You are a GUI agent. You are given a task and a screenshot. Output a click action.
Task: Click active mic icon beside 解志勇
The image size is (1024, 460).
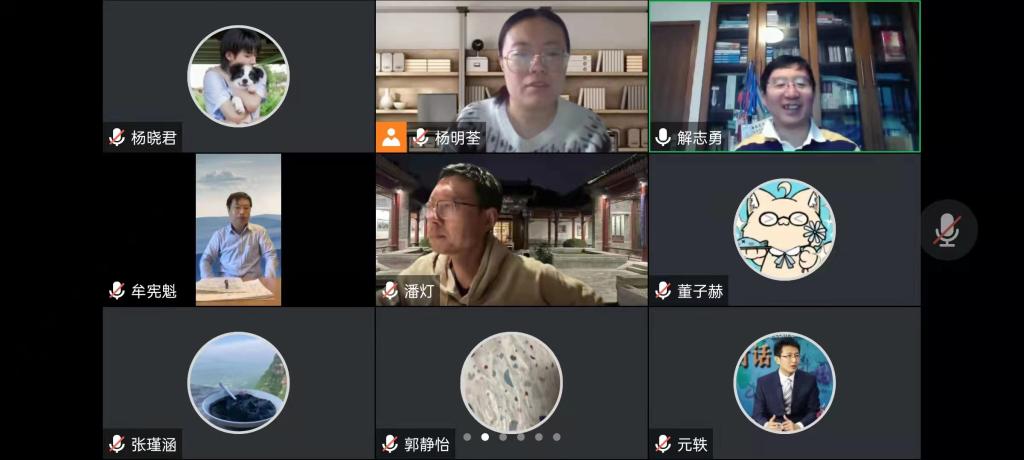click(x=663, y=138)
